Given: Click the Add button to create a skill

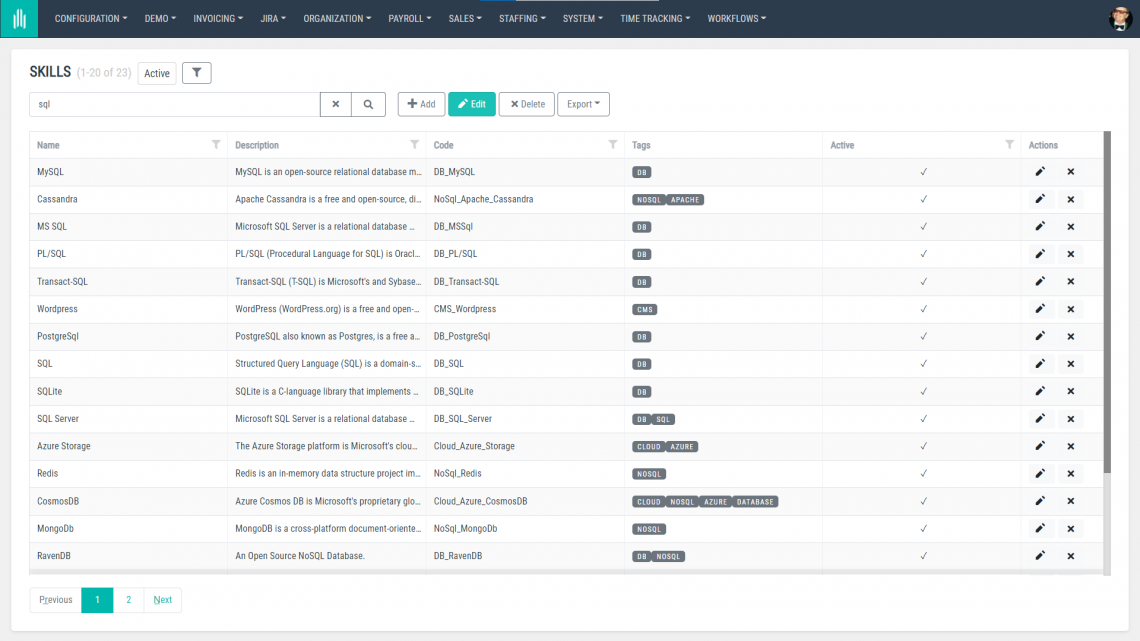Looking at the screenshot, I should coord(421,104).
